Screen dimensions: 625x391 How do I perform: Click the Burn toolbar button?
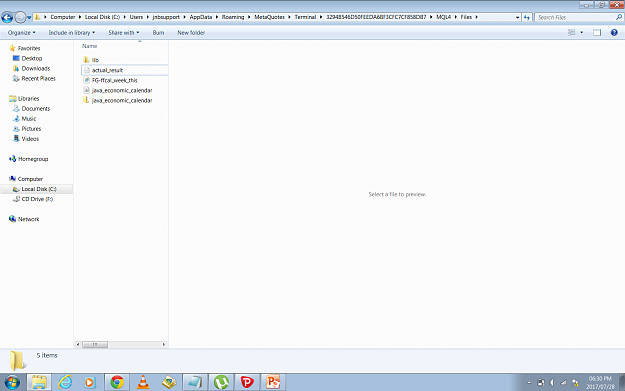click(x=158, y=33)
